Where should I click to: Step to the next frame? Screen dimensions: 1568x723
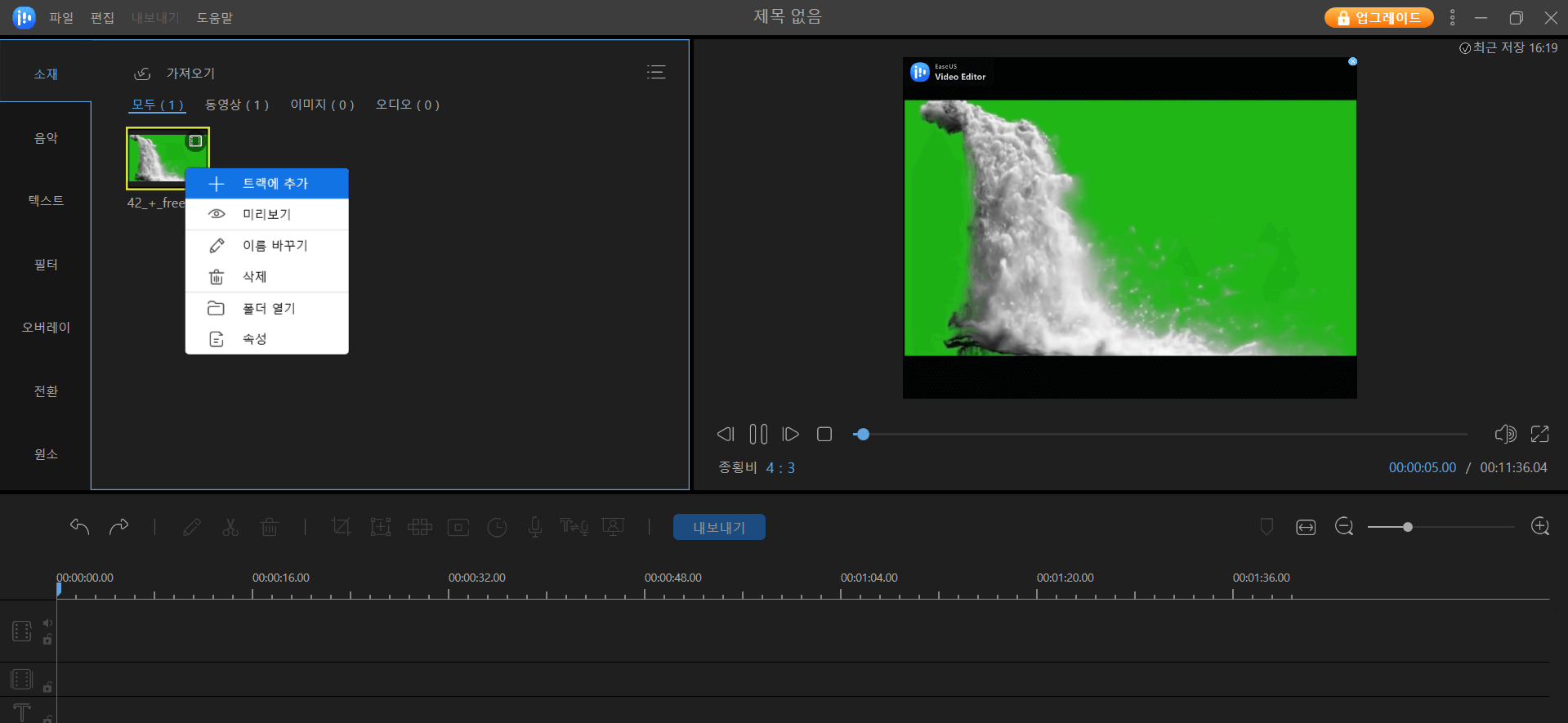(x=790, y=434)
